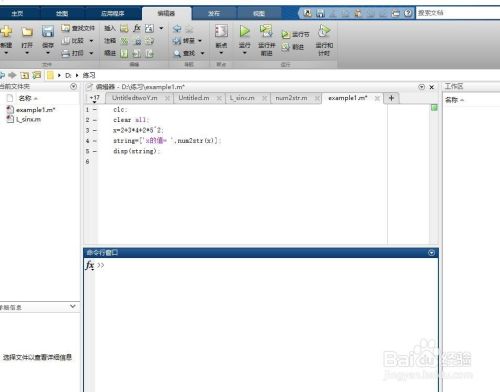Add a new editor tab with plus
The image size is (500, 392).
click(x=391, y=98)
